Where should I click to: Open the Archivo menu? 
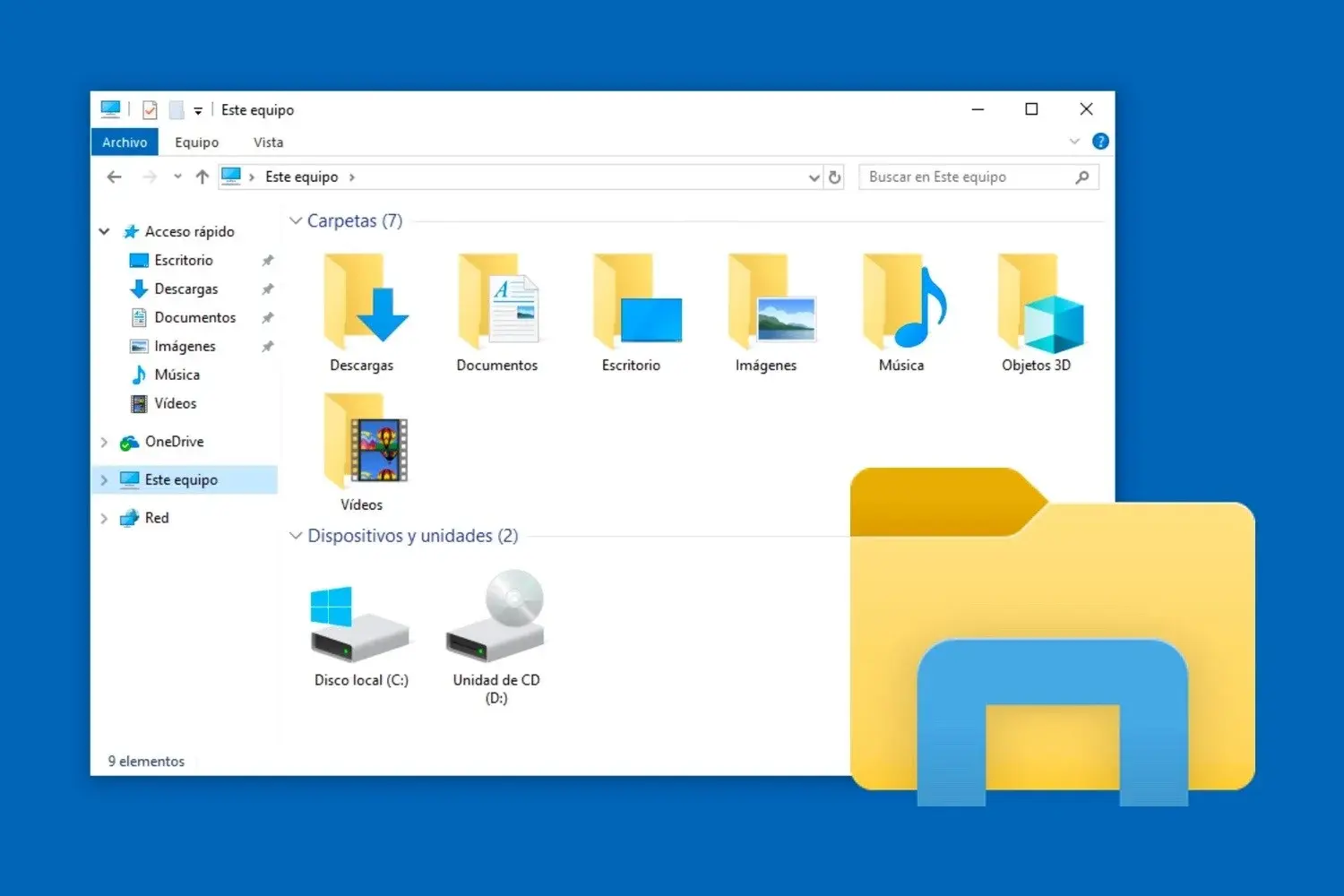tap(124, 142)
